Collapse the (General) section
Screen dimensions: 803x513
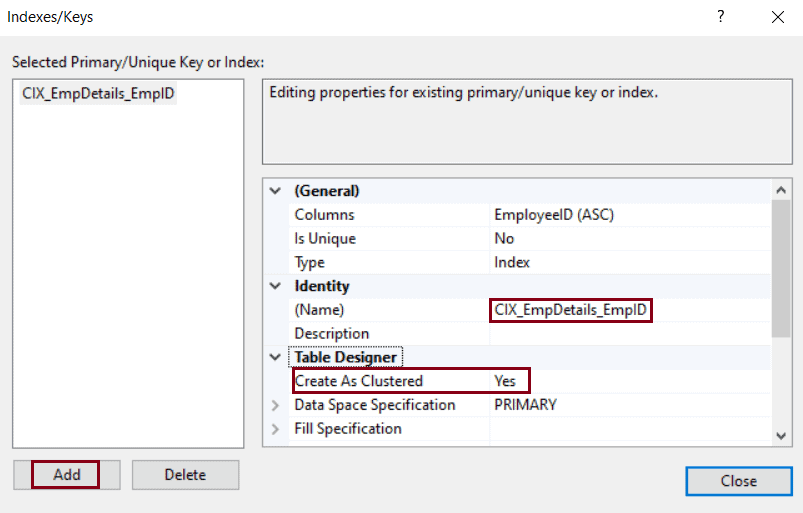276,191
